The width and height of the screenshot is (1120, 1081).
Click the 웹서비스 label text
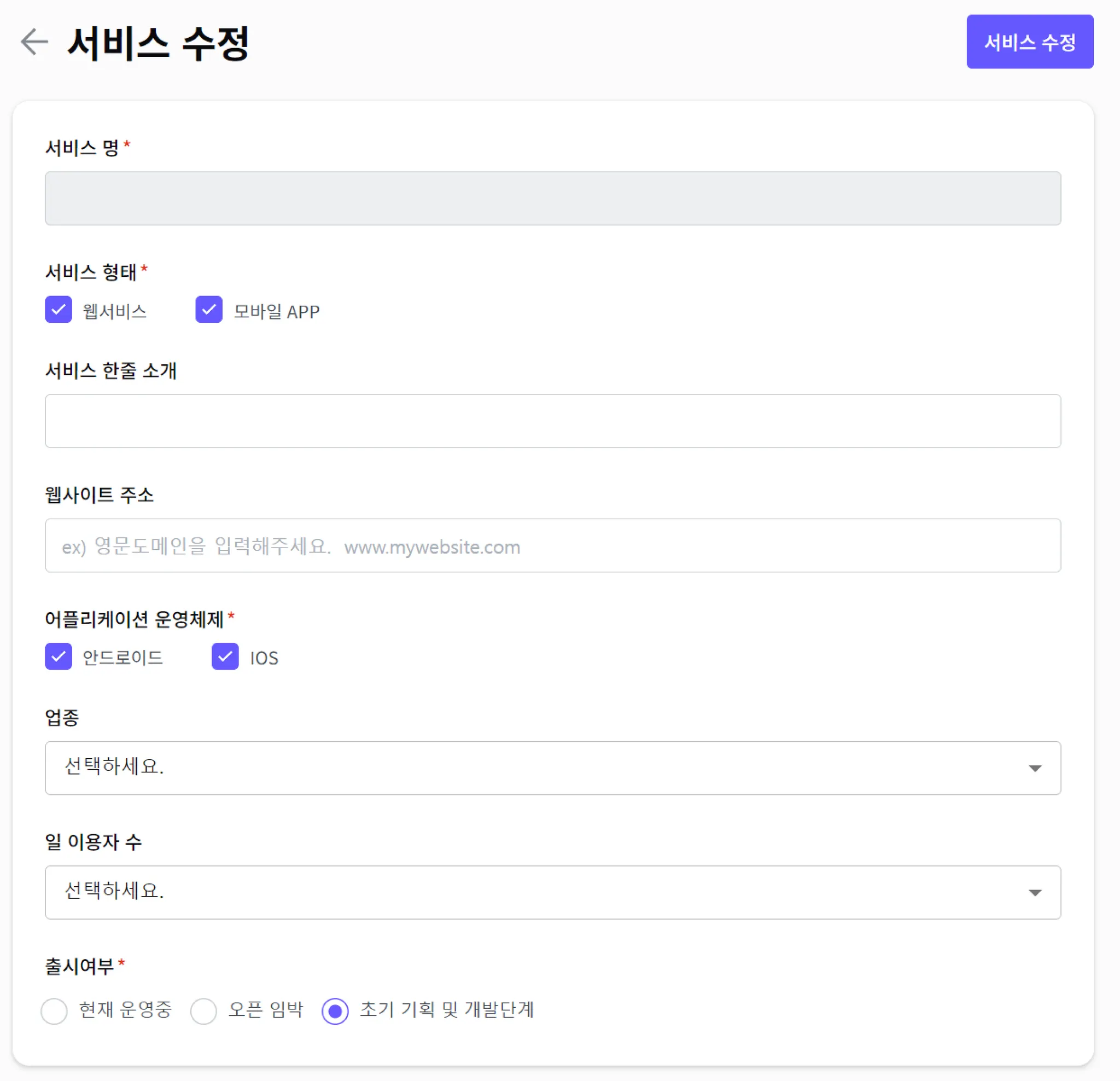(x=114, y=311)
